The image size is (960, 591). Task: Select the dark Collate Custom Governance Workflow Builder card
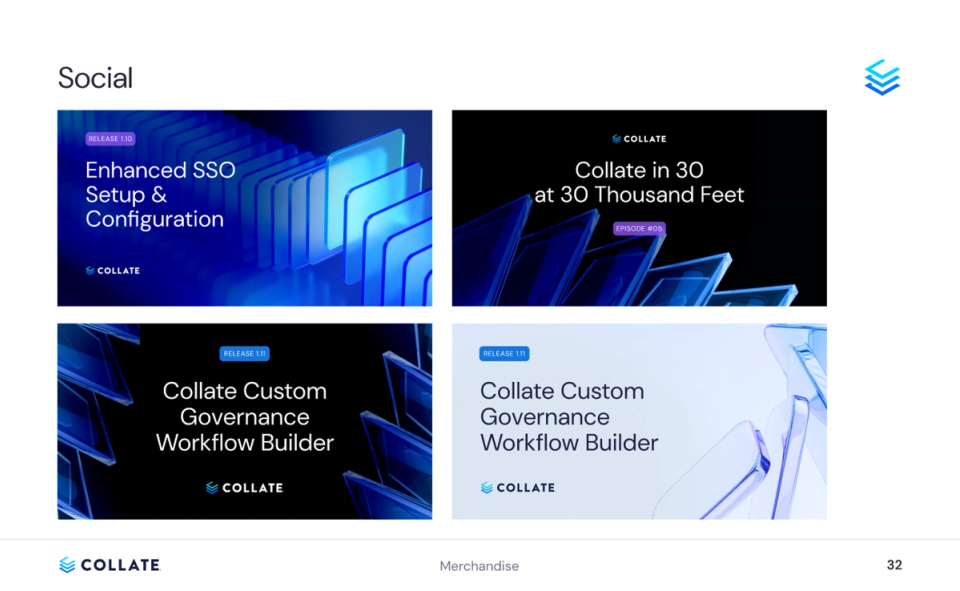click(x=244, y=421)
